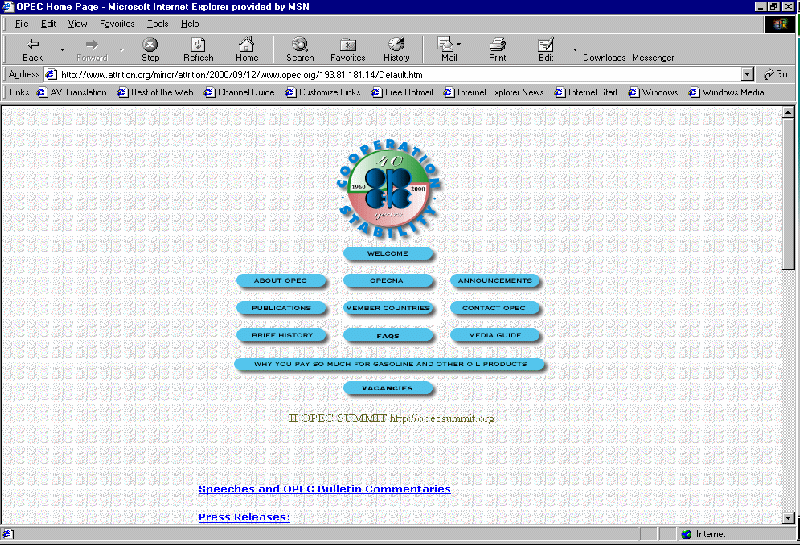
Task: Go to Home page
Action: pos(246,50)
